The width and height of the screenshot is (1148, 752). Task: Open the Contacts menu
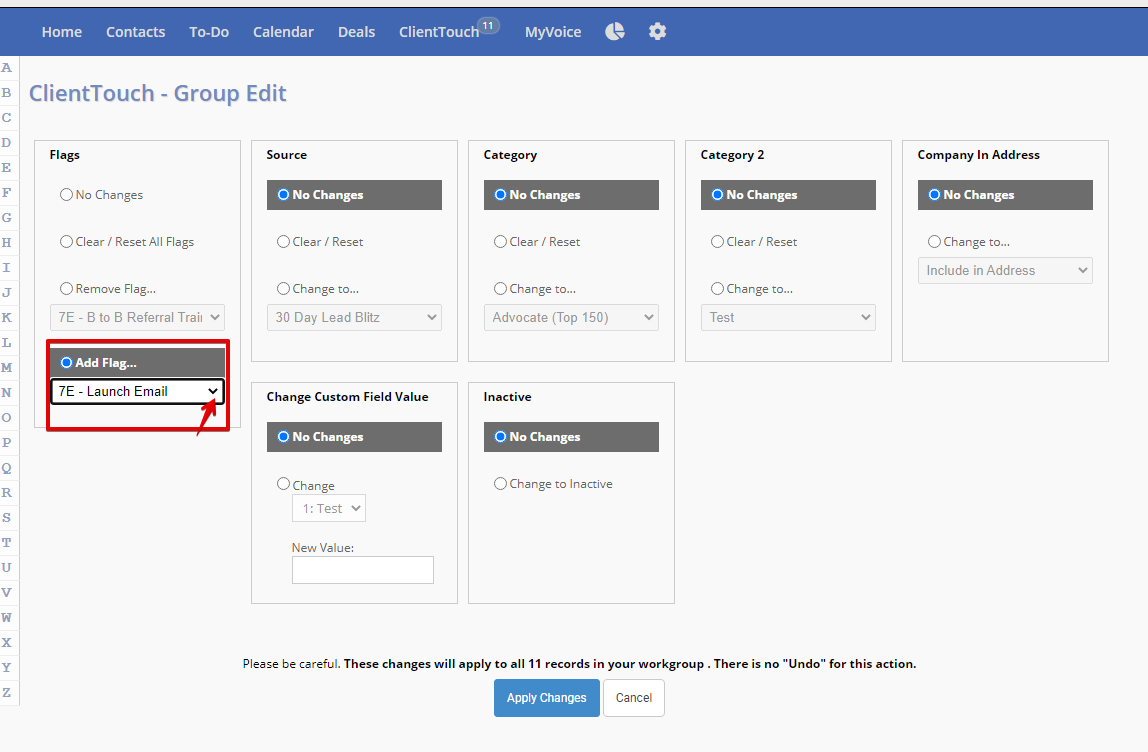click(x=135, y=31)
